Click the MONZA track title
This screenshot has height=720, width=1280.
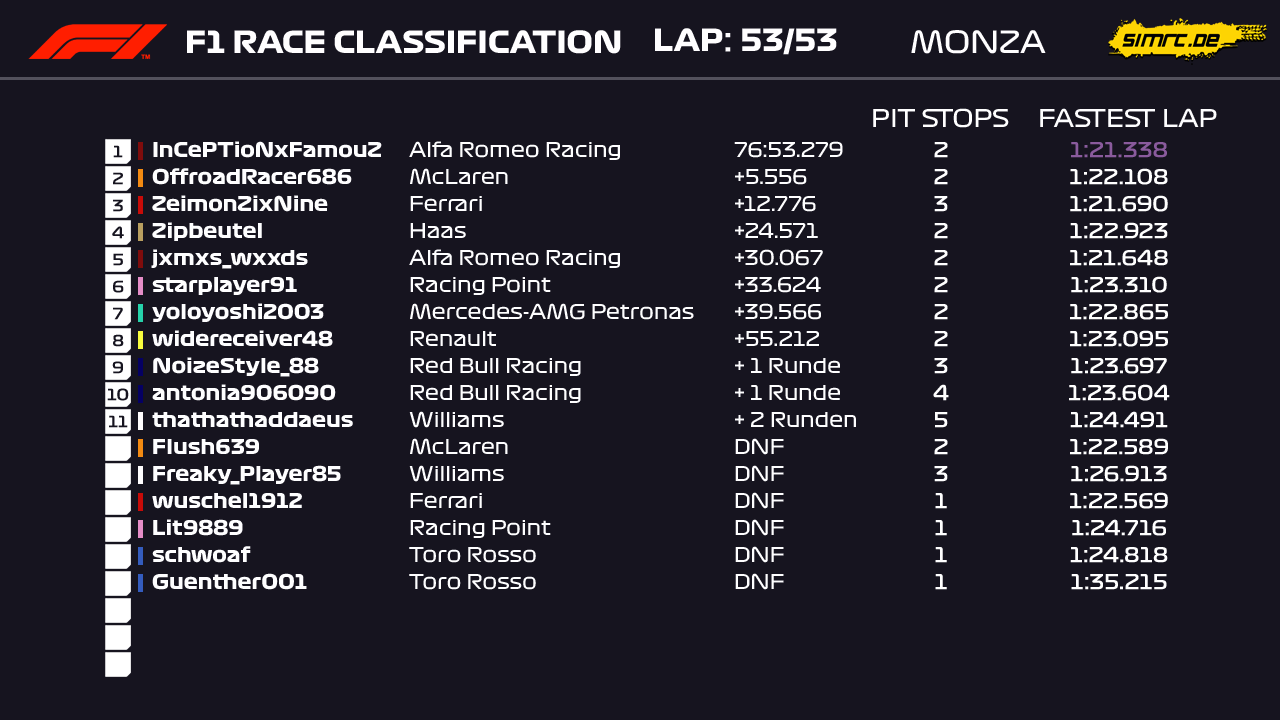[977, 42]
